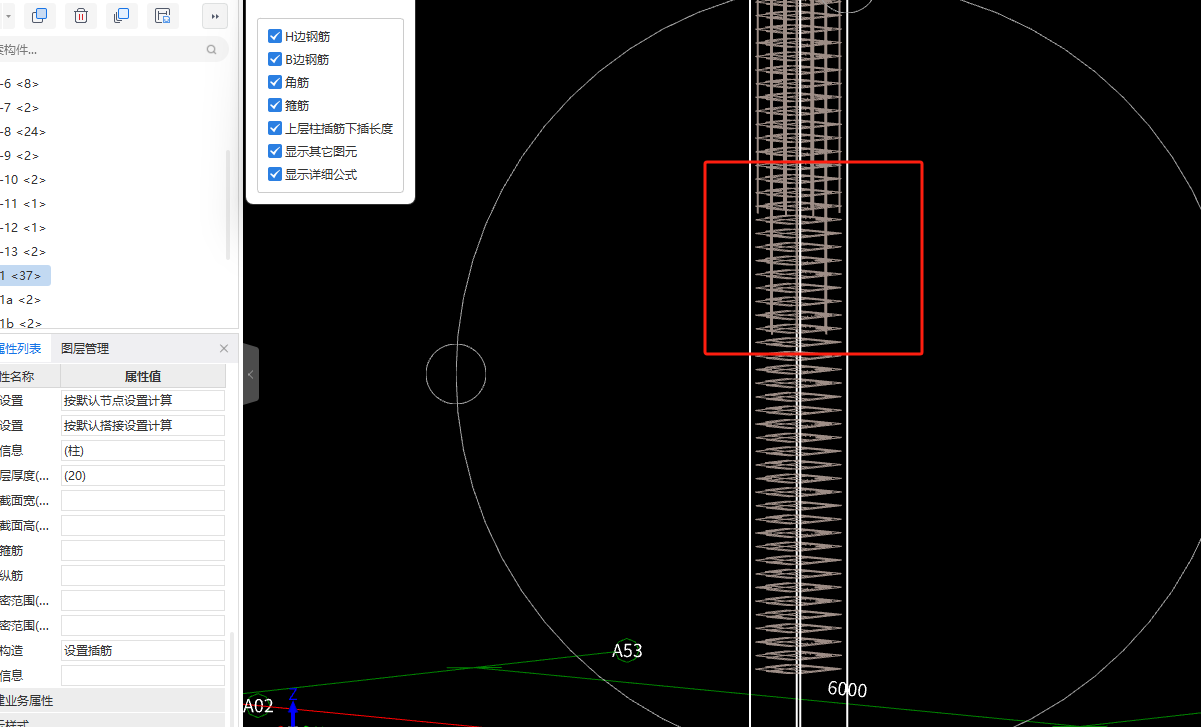Close the properties panel with X
Image resolution: width=1201 pixels, height=727 pixels.
(224, 348)
